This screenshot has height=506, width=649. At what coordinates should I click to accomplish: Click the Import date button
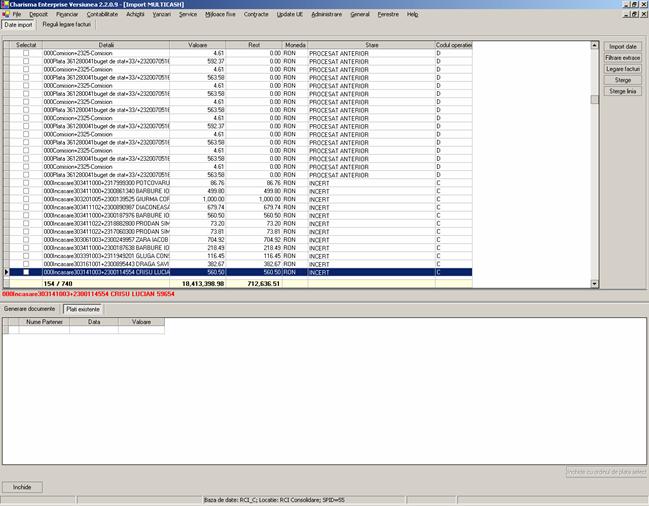point(623,47)
